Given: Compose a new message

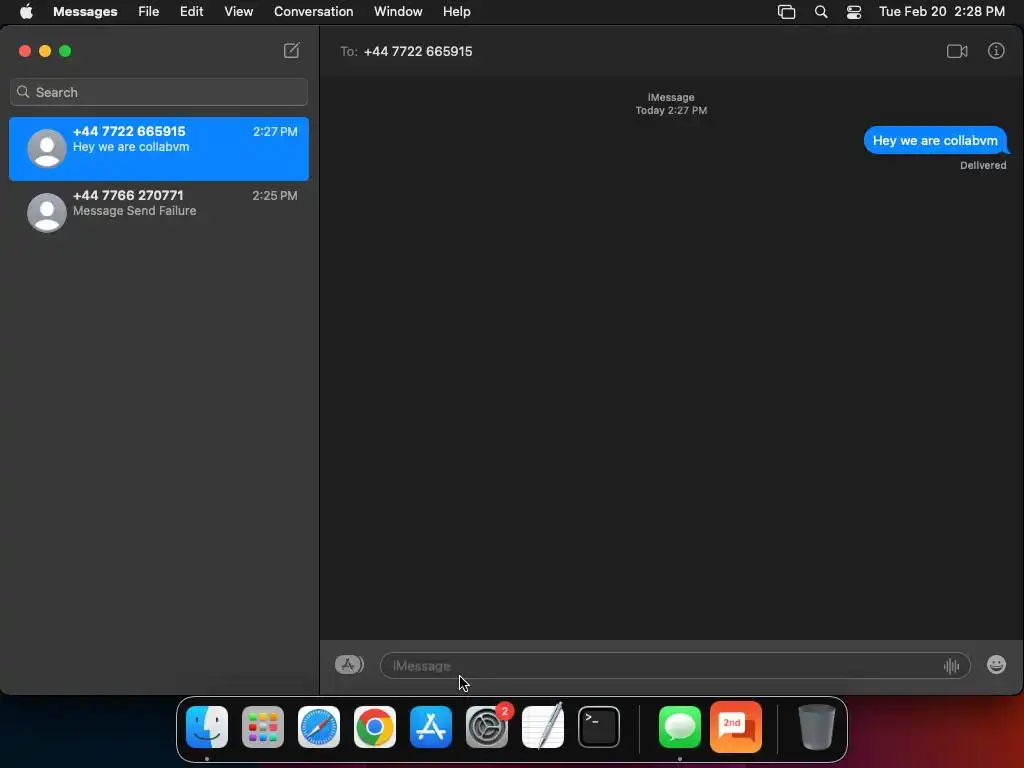Looking at the screenshot, I should click(x=291, y=50).
